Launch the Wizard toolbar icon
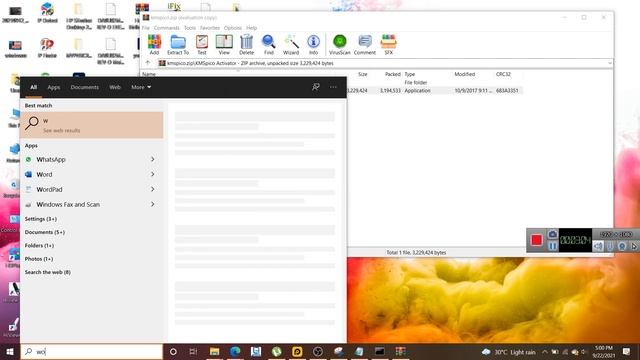Viewport: 640px width, 360px height. coord(291,44)
